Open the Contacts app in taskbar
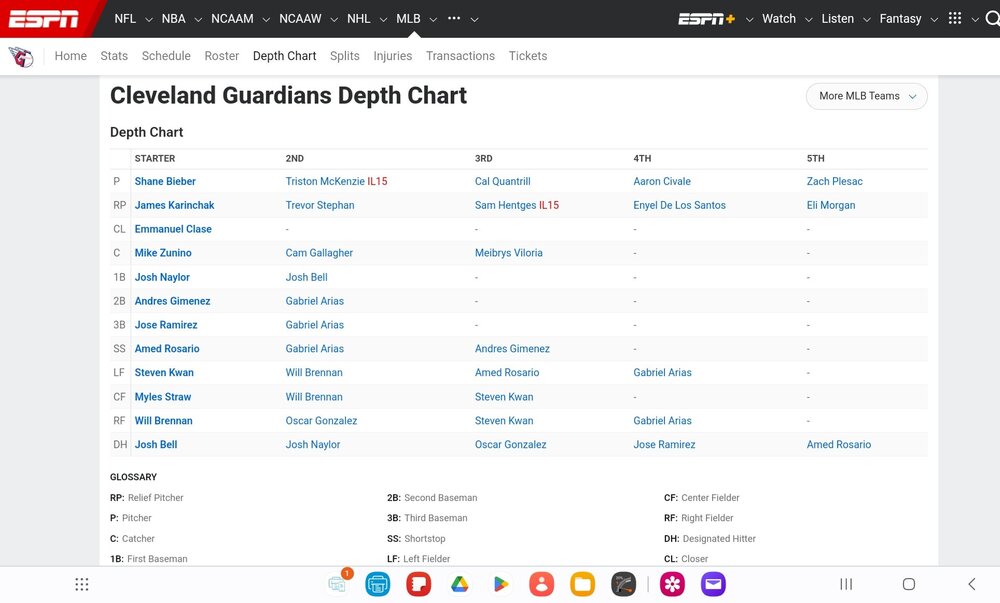 click(541, 585)
